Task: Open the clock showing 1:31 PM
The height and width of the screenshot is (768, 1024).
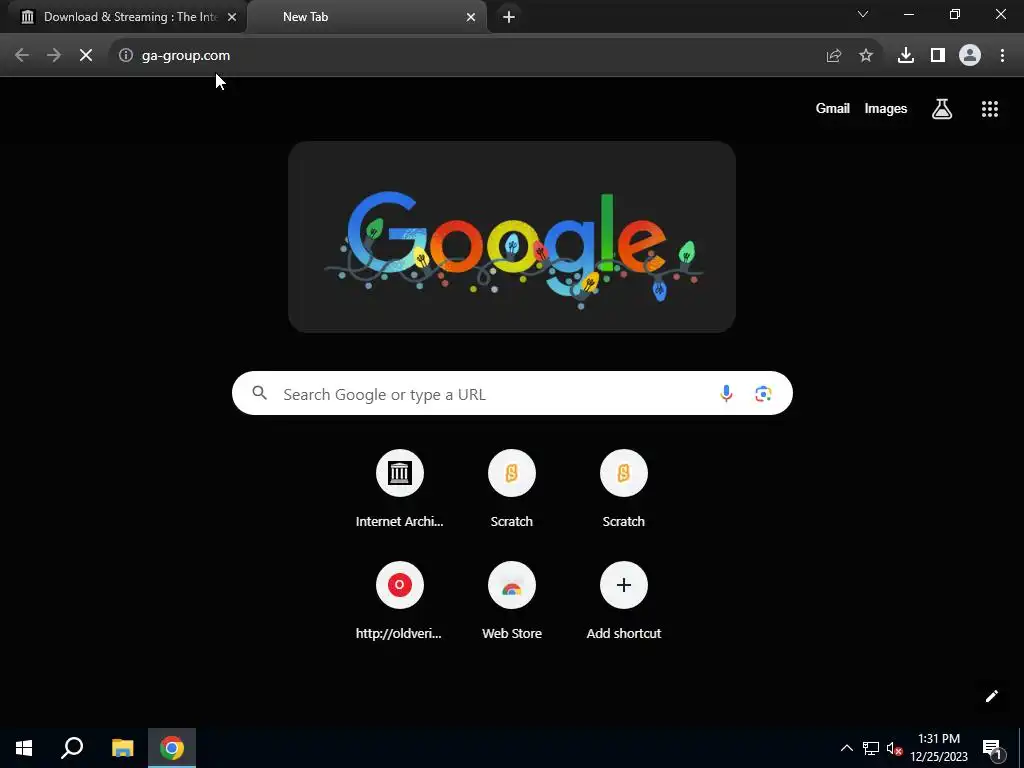Action: coord(939,748)
